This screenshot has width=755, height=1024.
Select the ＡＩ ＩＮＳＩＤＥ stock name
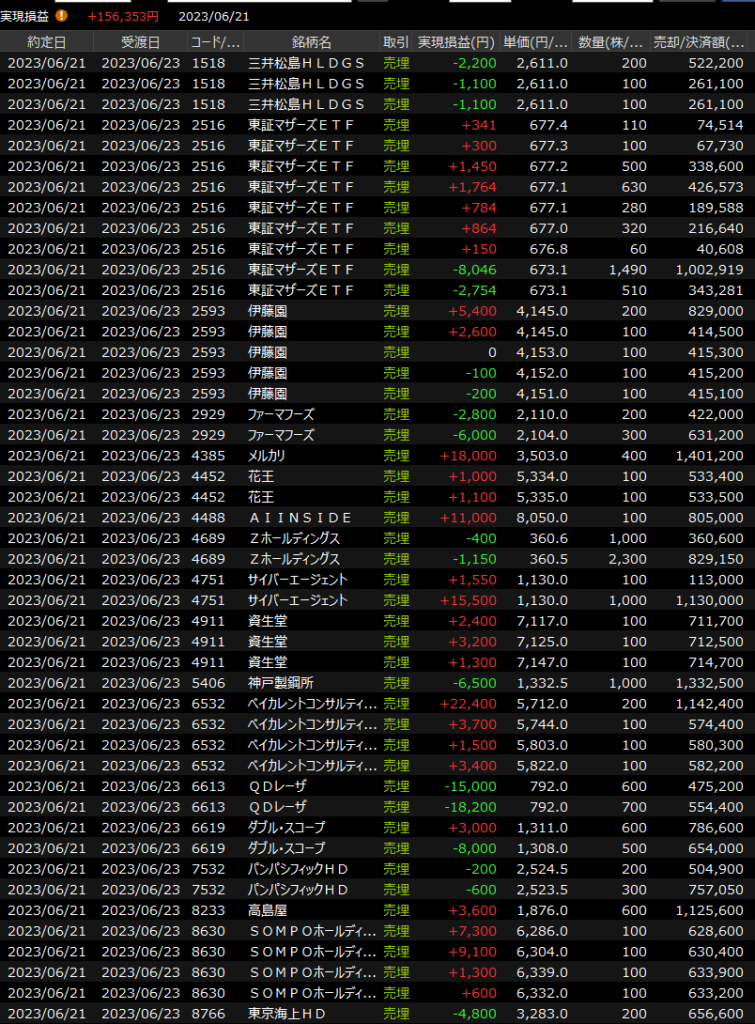click(x=300, y=517)
